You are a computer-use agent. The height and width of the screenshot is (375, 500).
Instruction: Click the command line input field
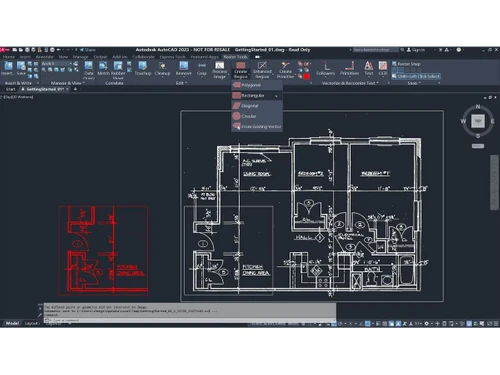coord(190,320)
